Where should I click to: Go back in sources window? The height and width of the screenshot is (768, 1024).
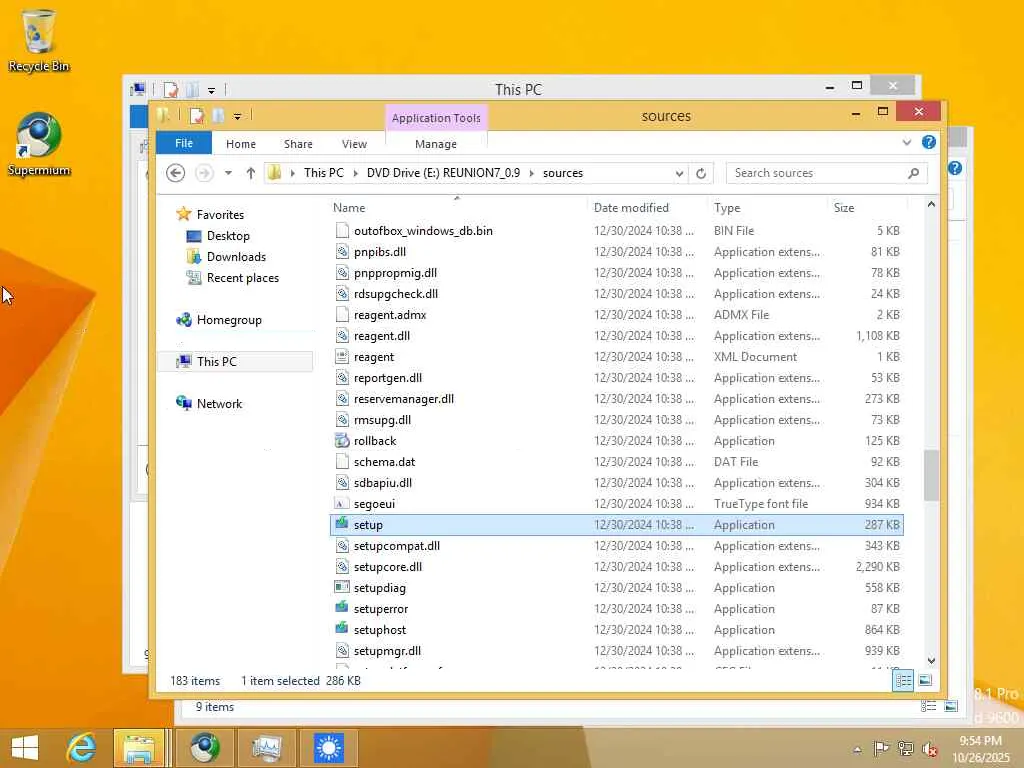[x=176, y=173]
